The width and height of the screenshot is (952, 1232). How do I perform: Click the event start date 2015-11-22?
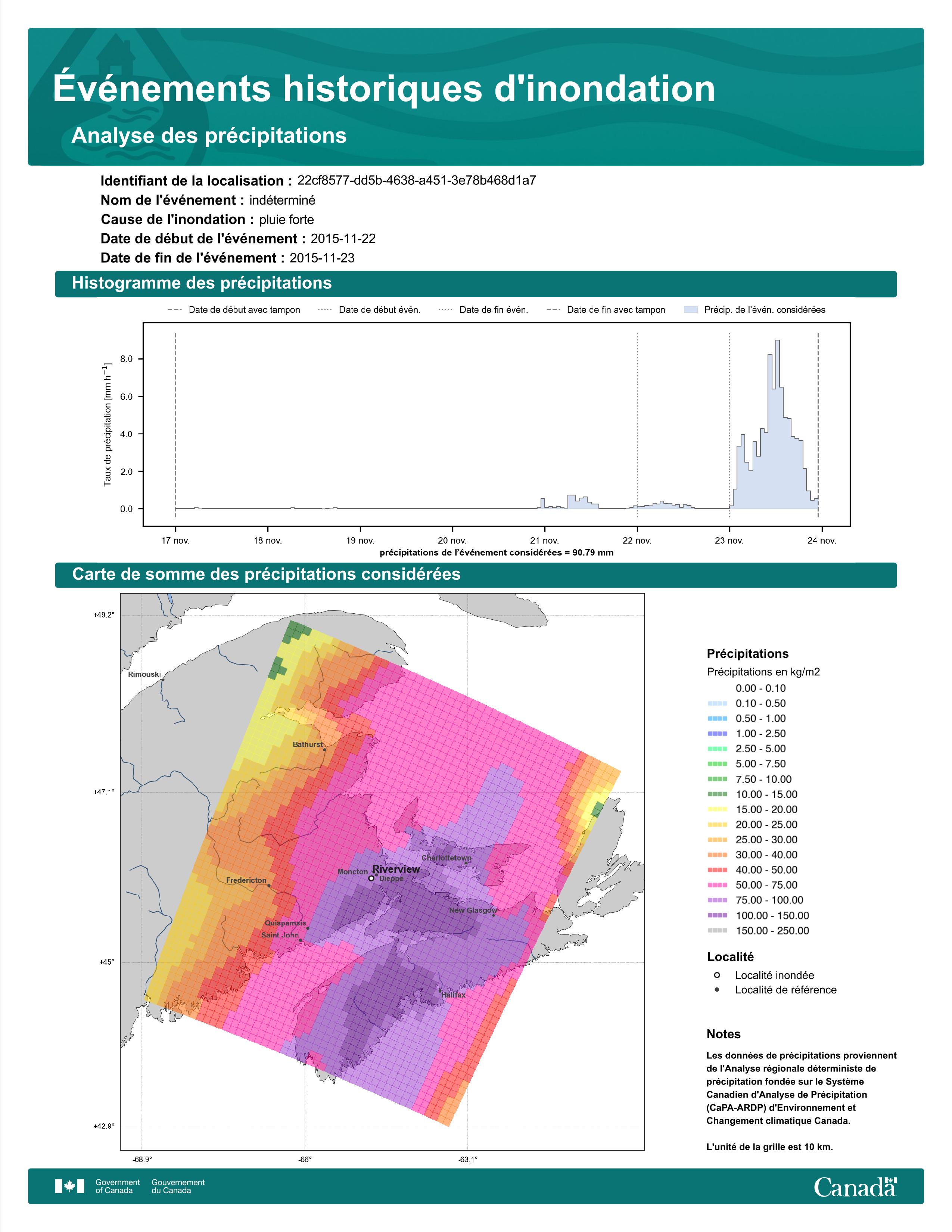[x=343, y=239]
